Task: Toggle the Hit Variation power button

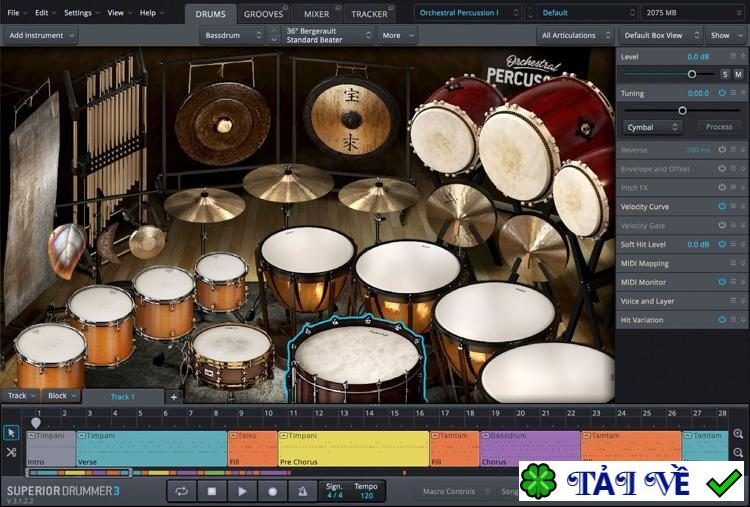Action: (x=721, y=319)
